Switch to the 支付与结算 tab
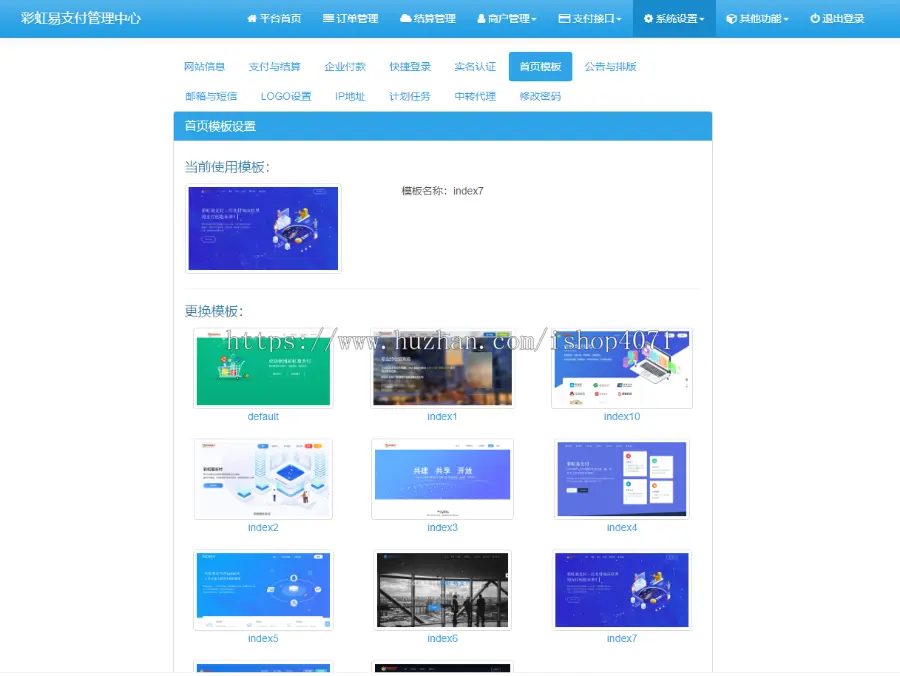This screenshot has height=676, width=900. (274, 67)
